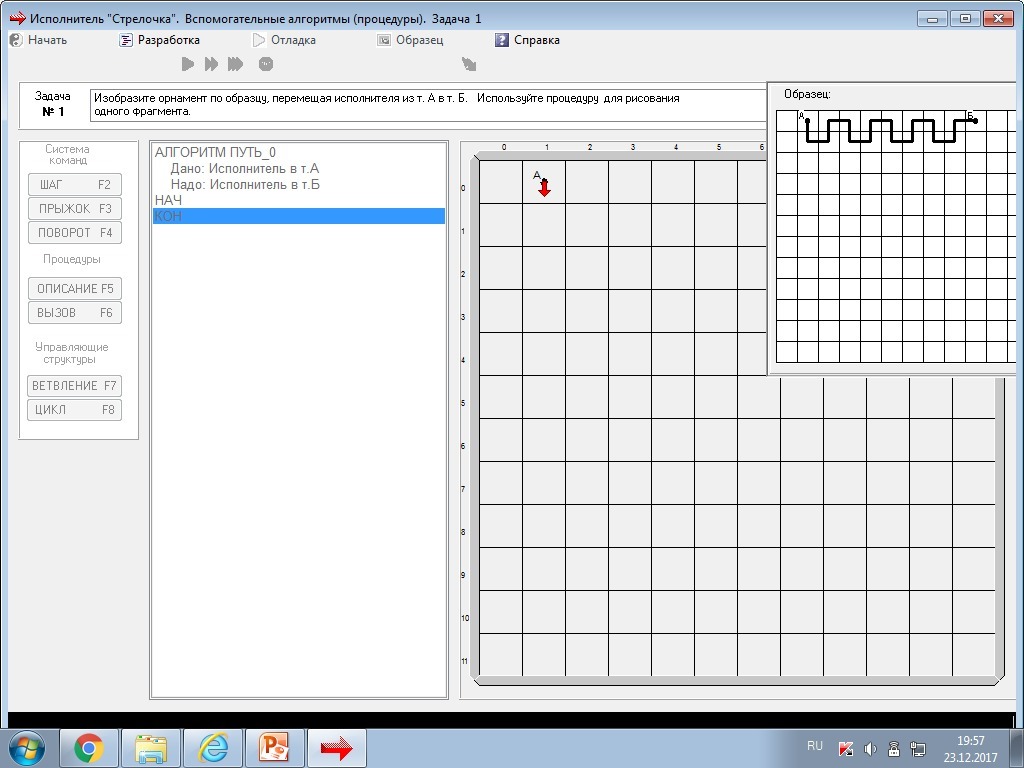Click the Kaspersky antivirus tray icon
The width and height of the screenshot is (1024, 768).
846,749
